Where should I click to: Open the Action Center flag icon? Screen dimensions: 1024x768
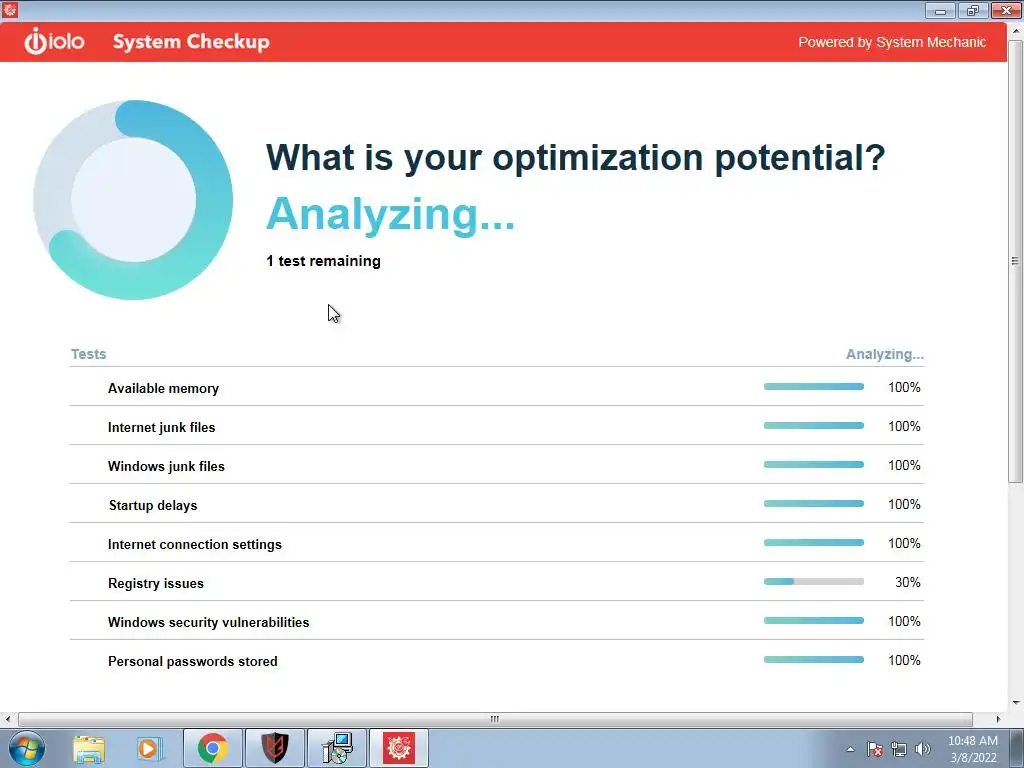[874, 749]
